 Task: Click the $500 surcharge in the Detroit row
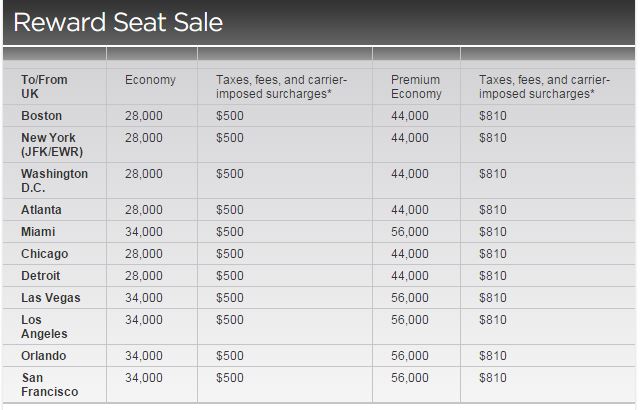tap(229, 276)
